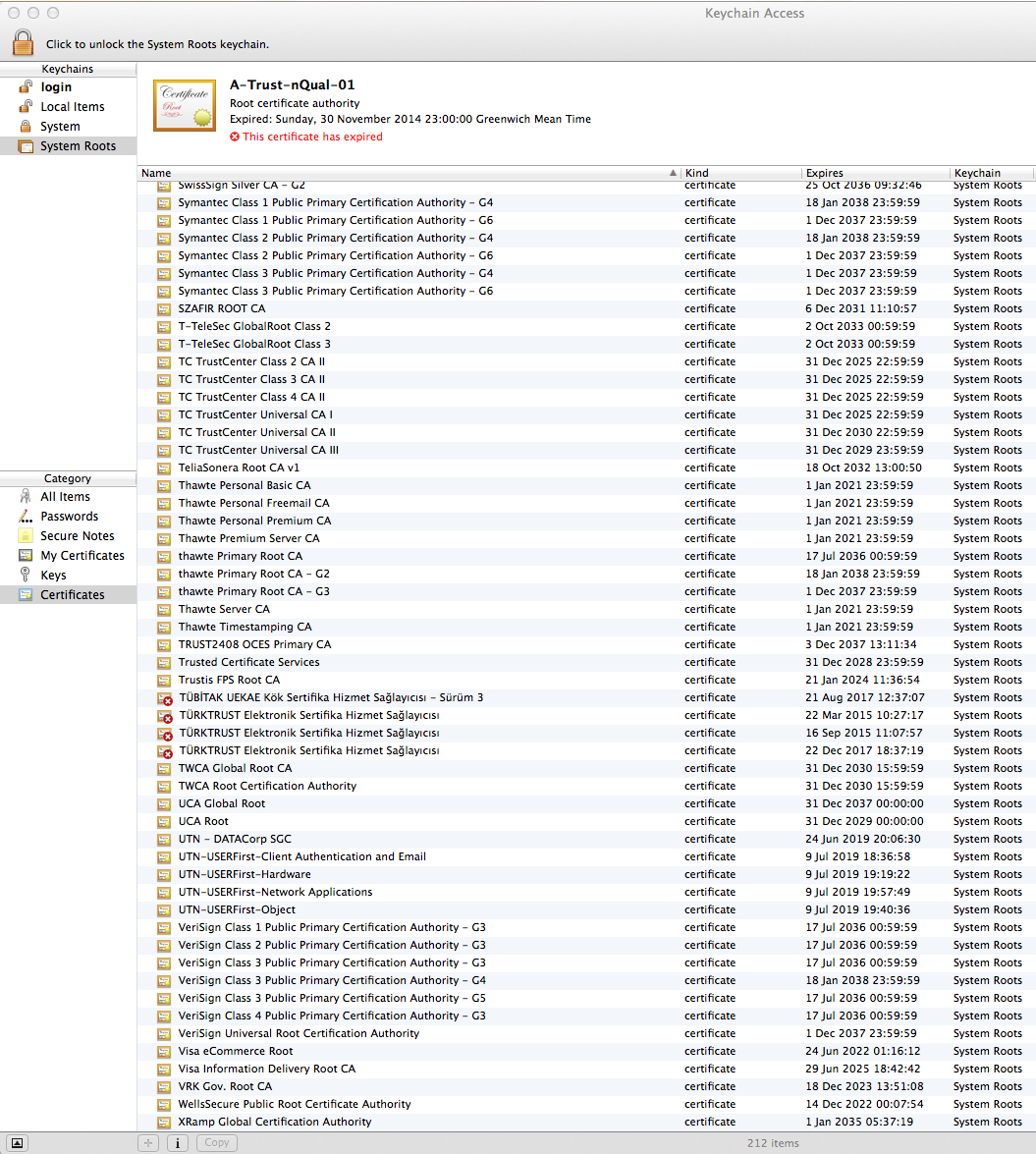The height and width of the screenshot is (1154, 1036).
Task: Select Trusted Certificate Services row
Action: pyautogui.click(x=585, y=662)
